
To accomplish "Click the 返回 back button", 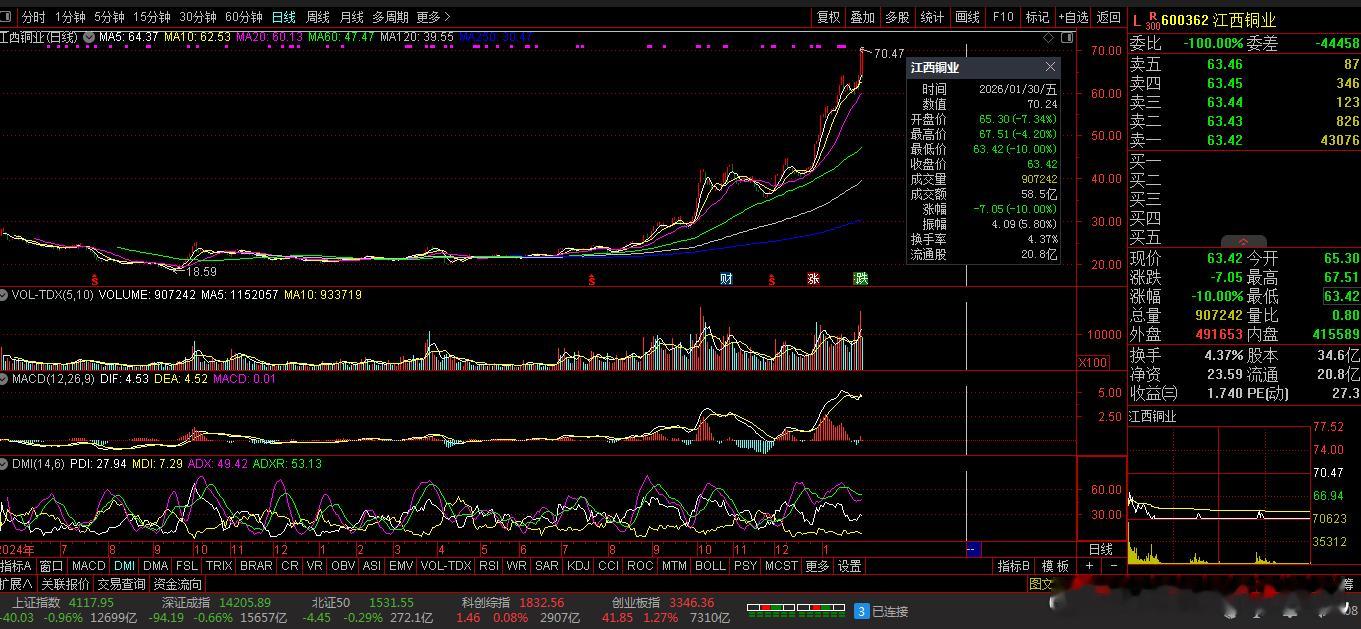I will click(1108, 17).
